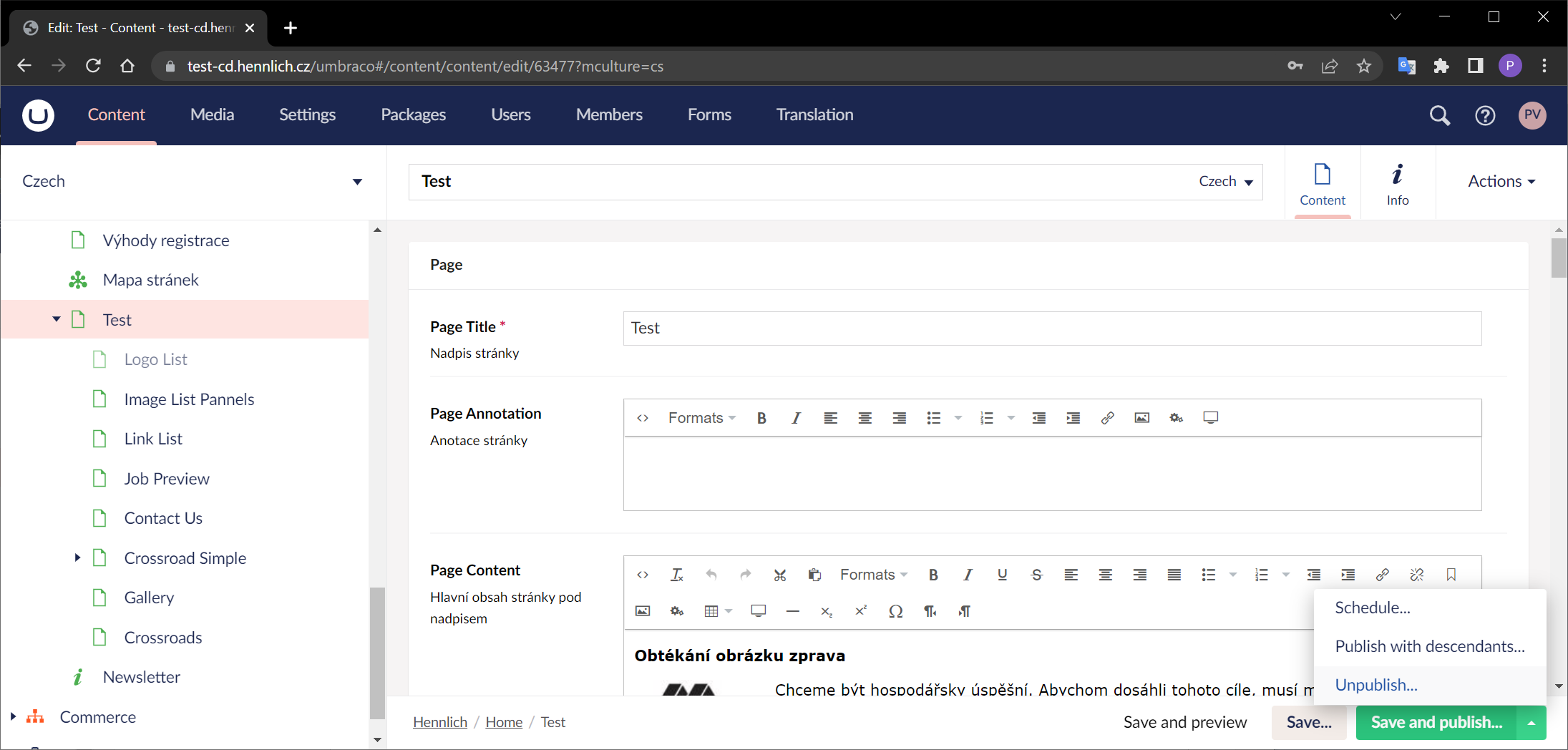Toggle bold formatting in Page Content editor
The image size is (1568, 750).
point(933,575)
